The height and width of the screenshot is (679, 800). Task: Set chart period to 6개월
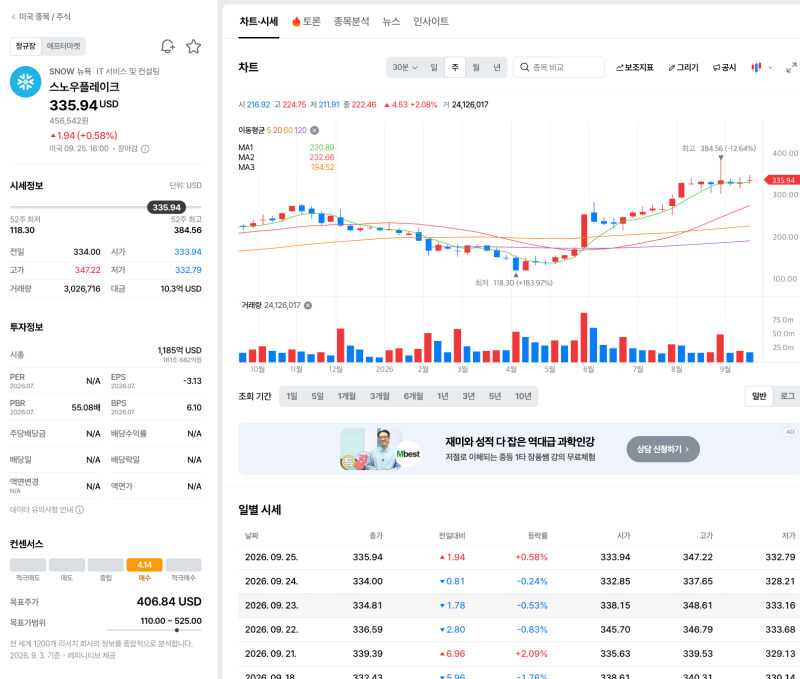click(413, 396)
